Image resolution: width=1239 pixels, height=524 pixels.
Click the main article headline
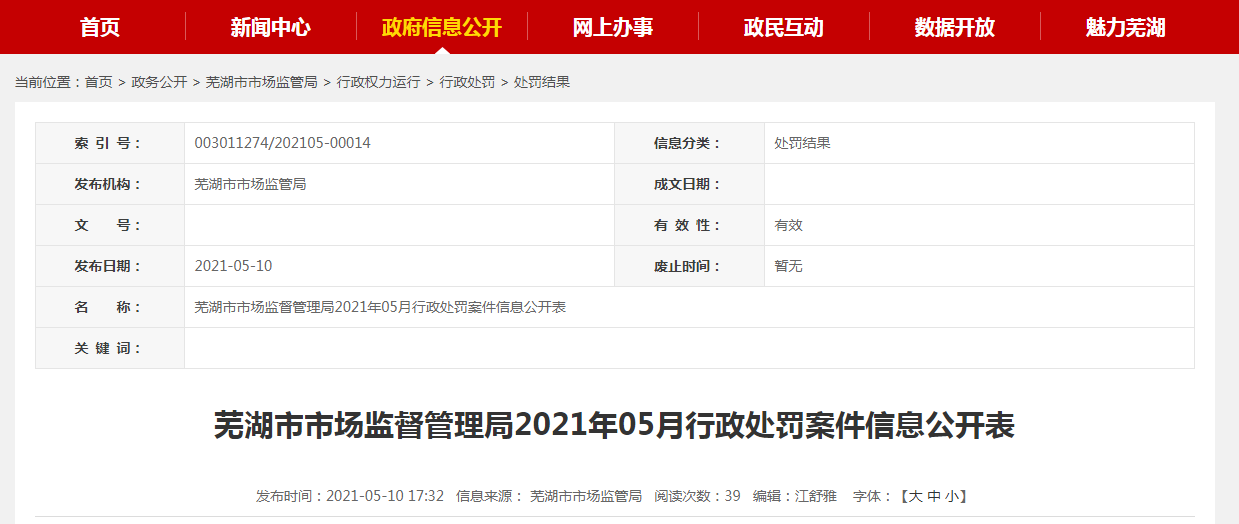pos(615,426)
